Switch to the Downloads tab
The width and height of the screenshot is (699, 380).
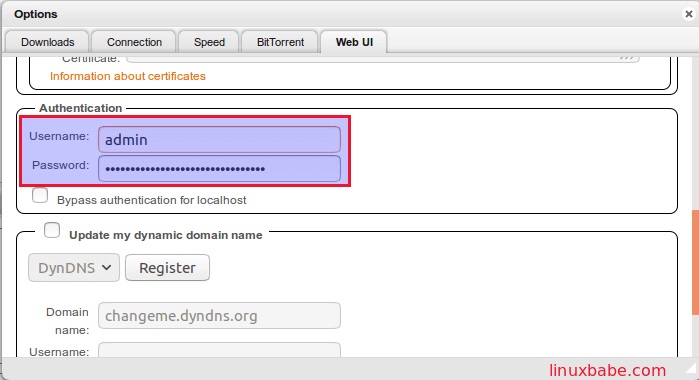point(47,42)
